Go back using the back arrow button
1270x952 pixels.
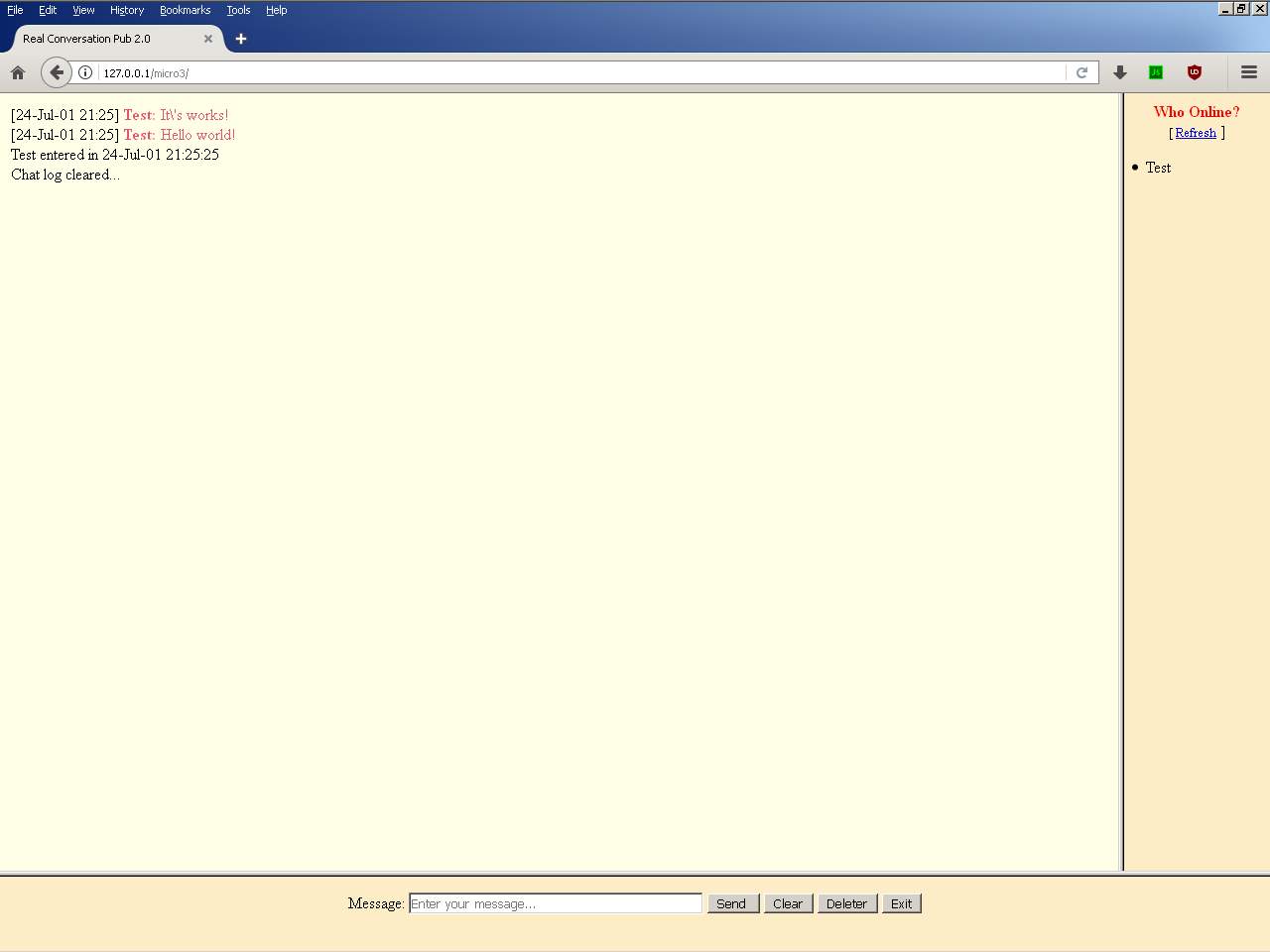point(57,72)
